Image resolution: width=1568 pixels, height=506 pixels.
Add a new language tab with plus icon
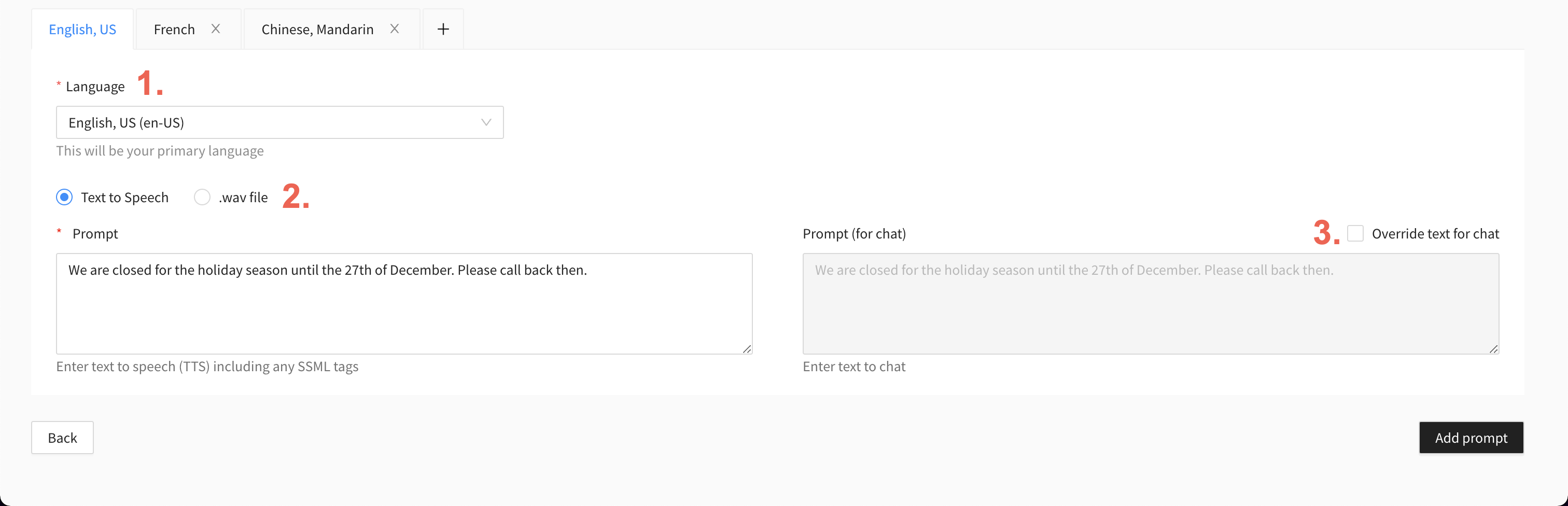point(443,29)
